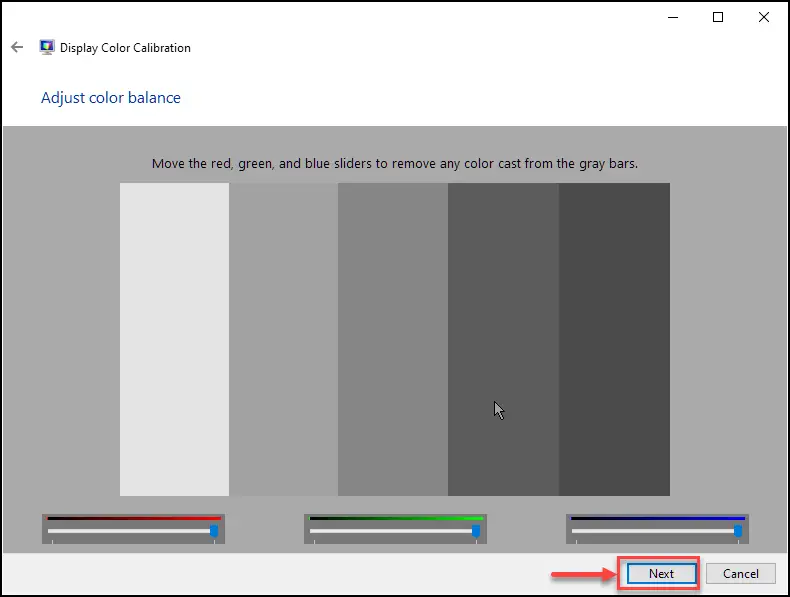Click the middle of the red slider track
790x597 pixels.
134,531
